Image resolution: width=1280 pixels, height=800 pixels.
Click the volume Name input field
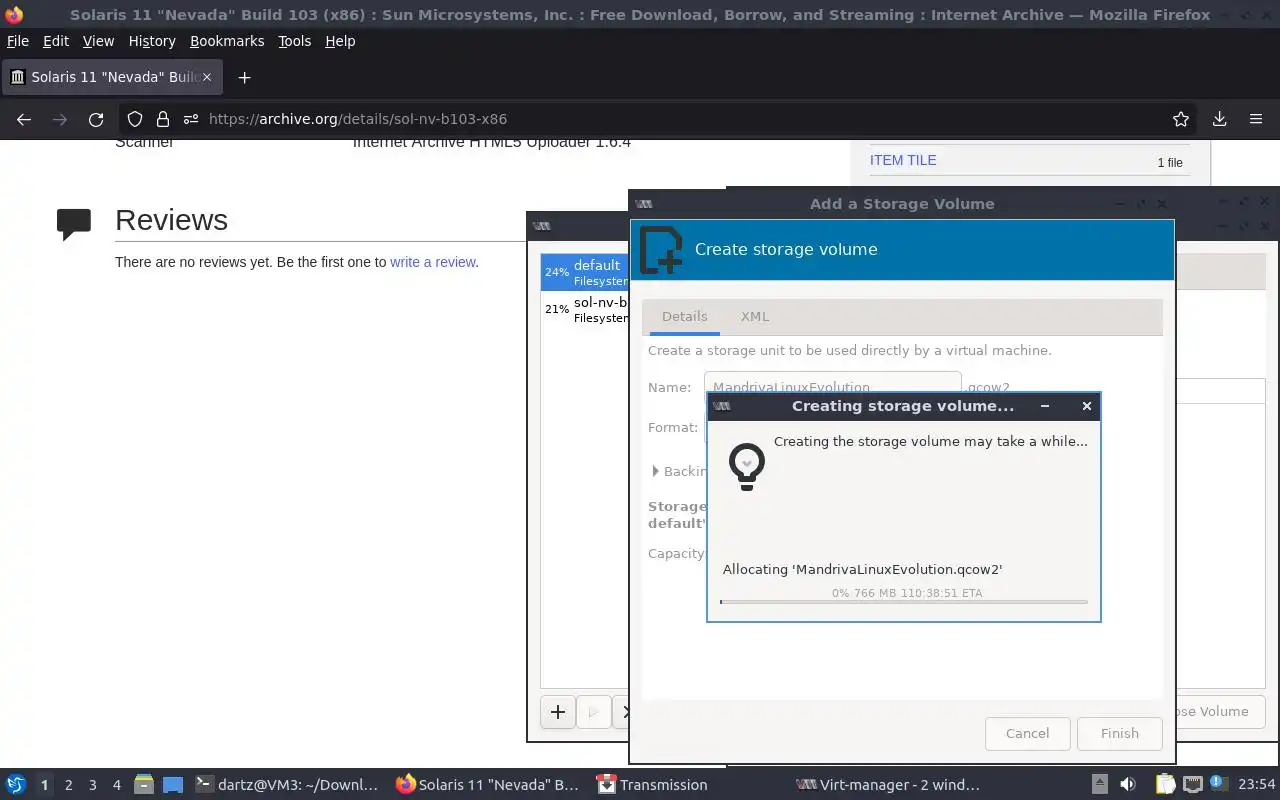click(x=832, y=387)
